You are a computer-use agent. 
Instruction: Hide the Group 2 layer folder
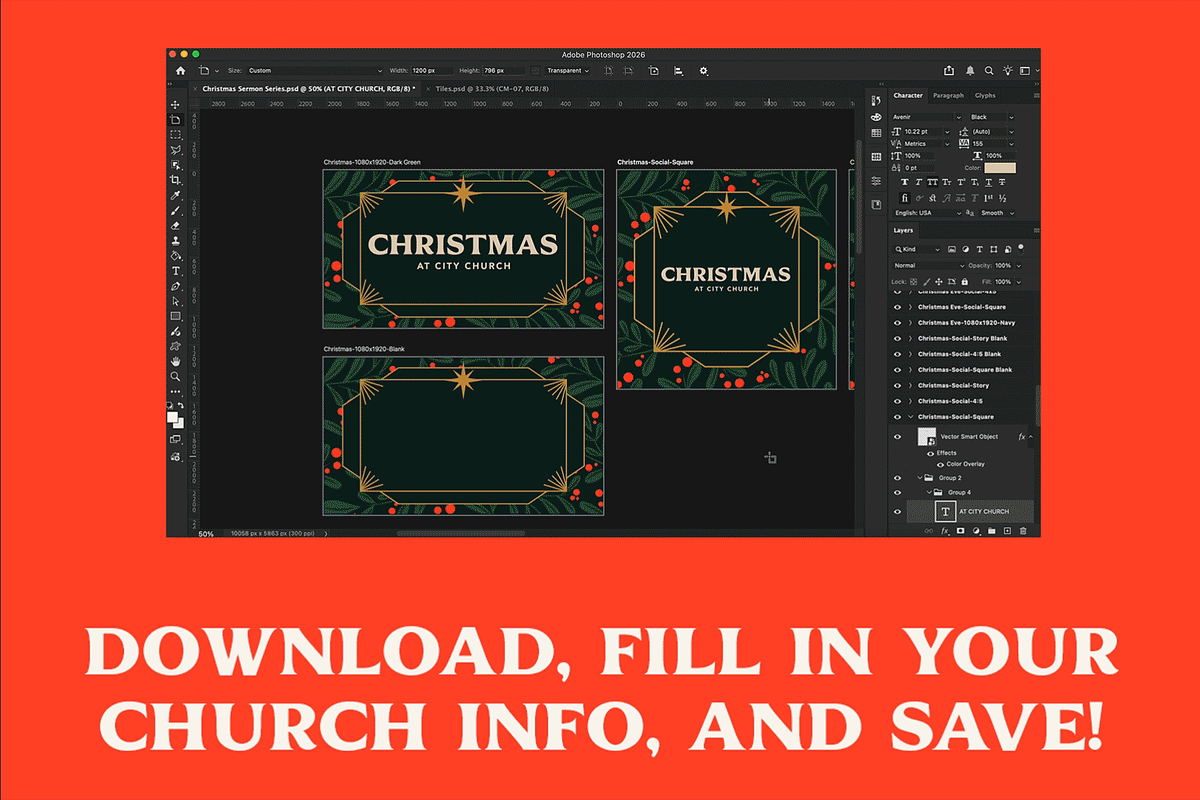pos(897,478)
